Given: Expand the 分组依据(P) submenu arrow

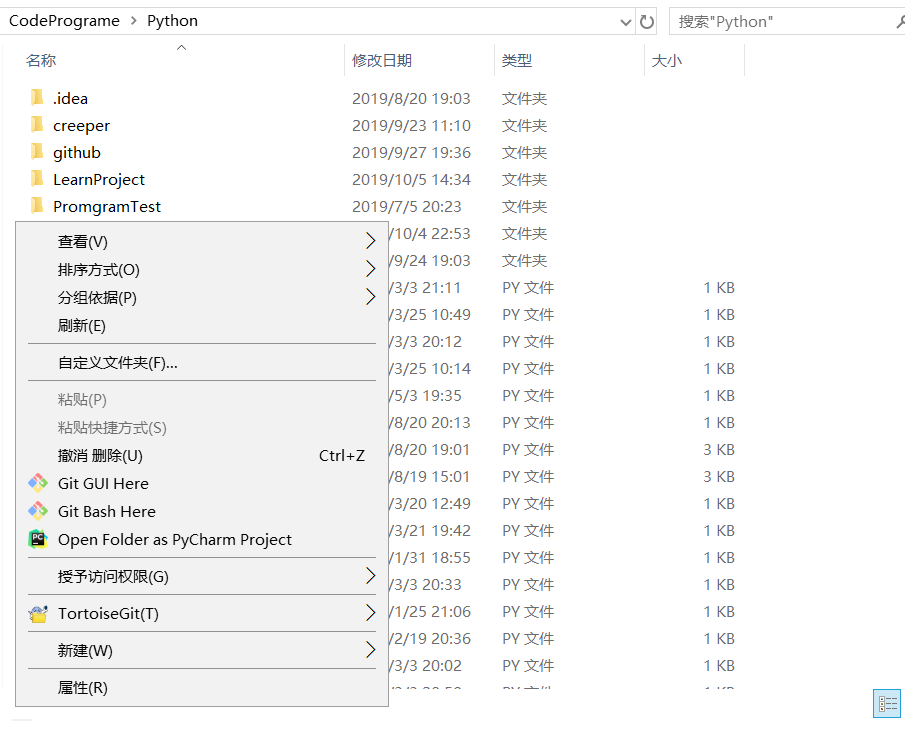Looking at the screenshot, I should point(371,297).
